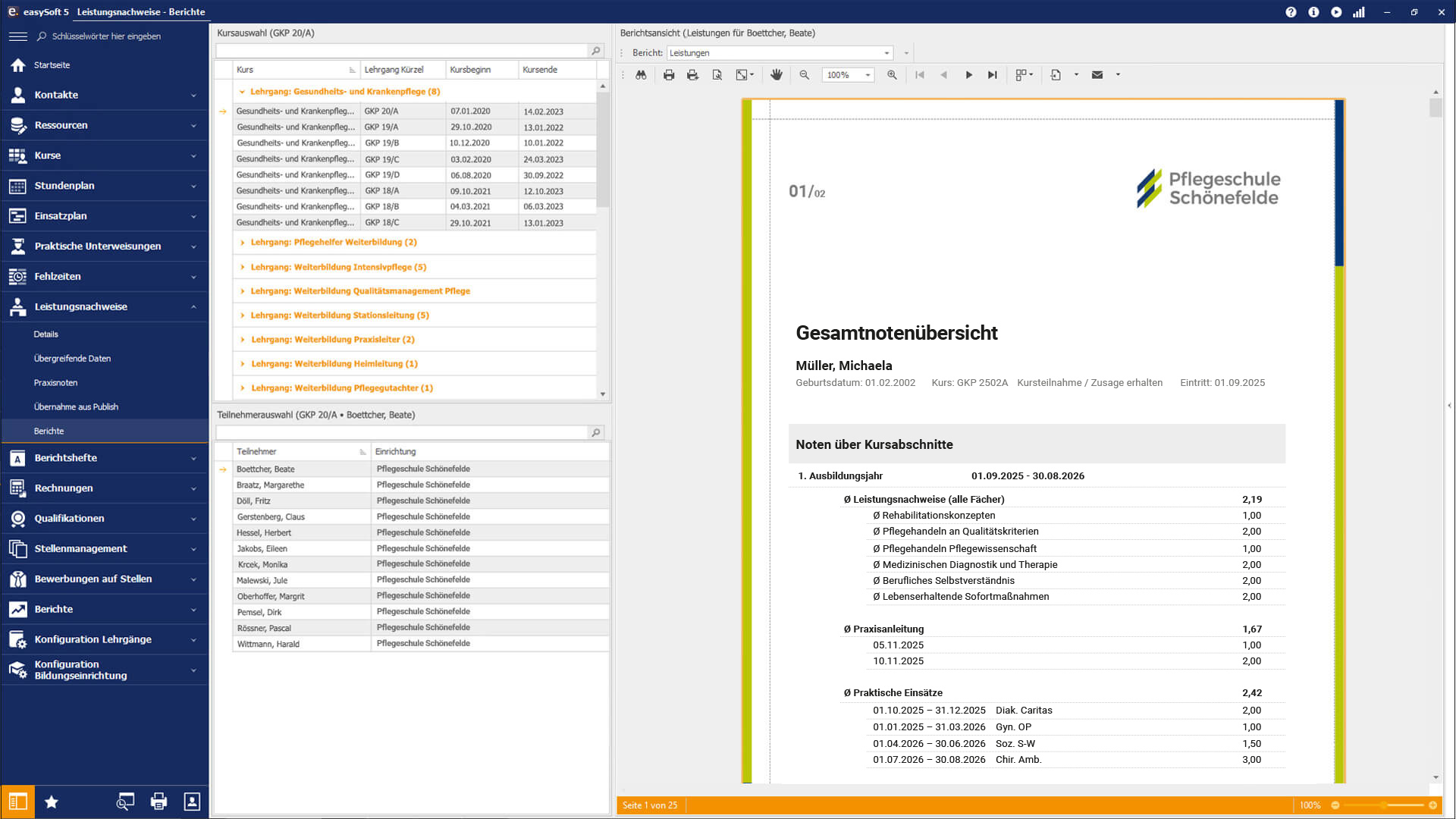Toggle the hamburger menu in sidebar
1456x819 pixels.
point(18,36)
